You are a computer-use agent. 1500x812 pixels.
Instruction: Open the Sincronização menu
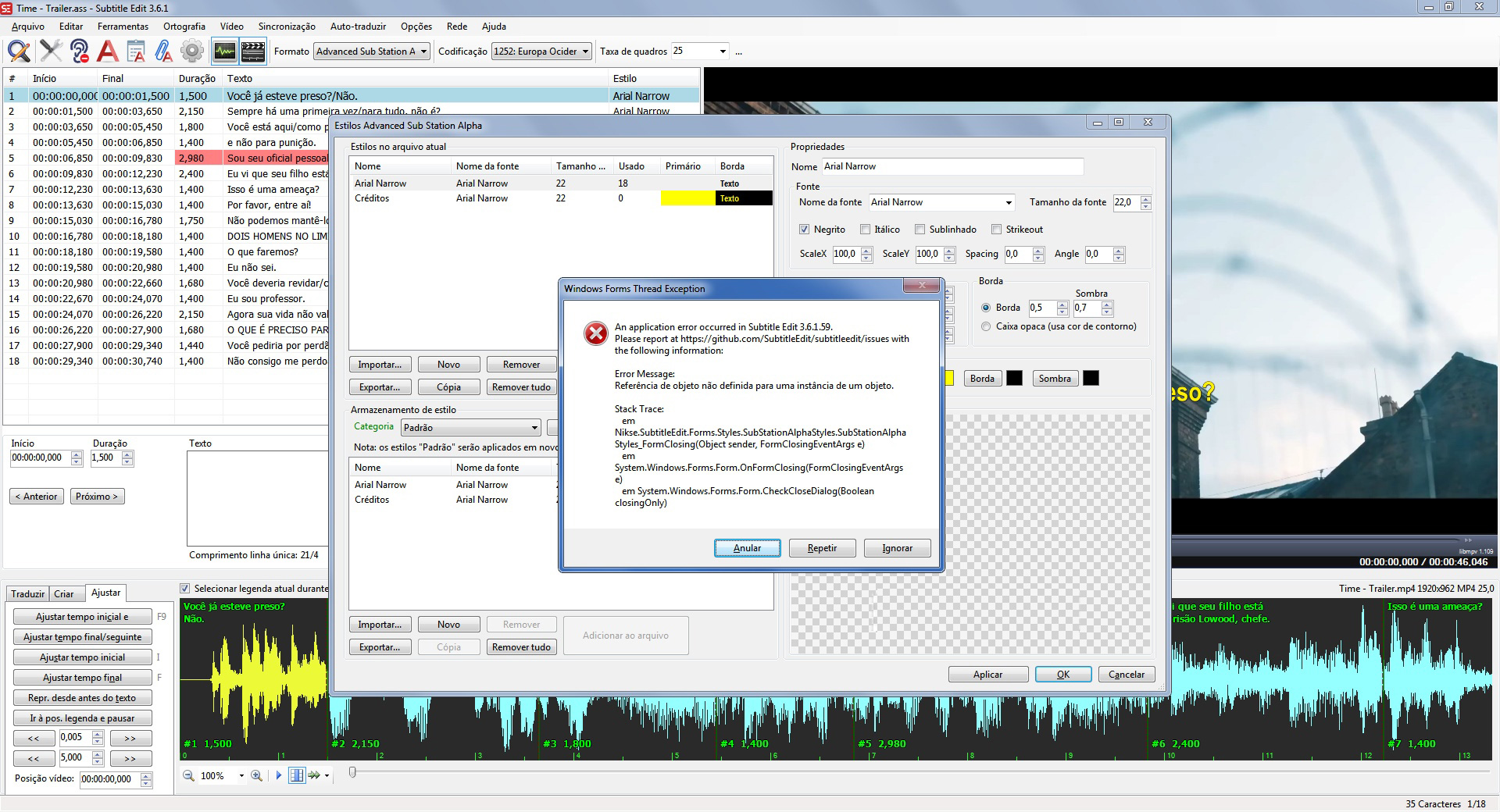click(x=286, y=26)
